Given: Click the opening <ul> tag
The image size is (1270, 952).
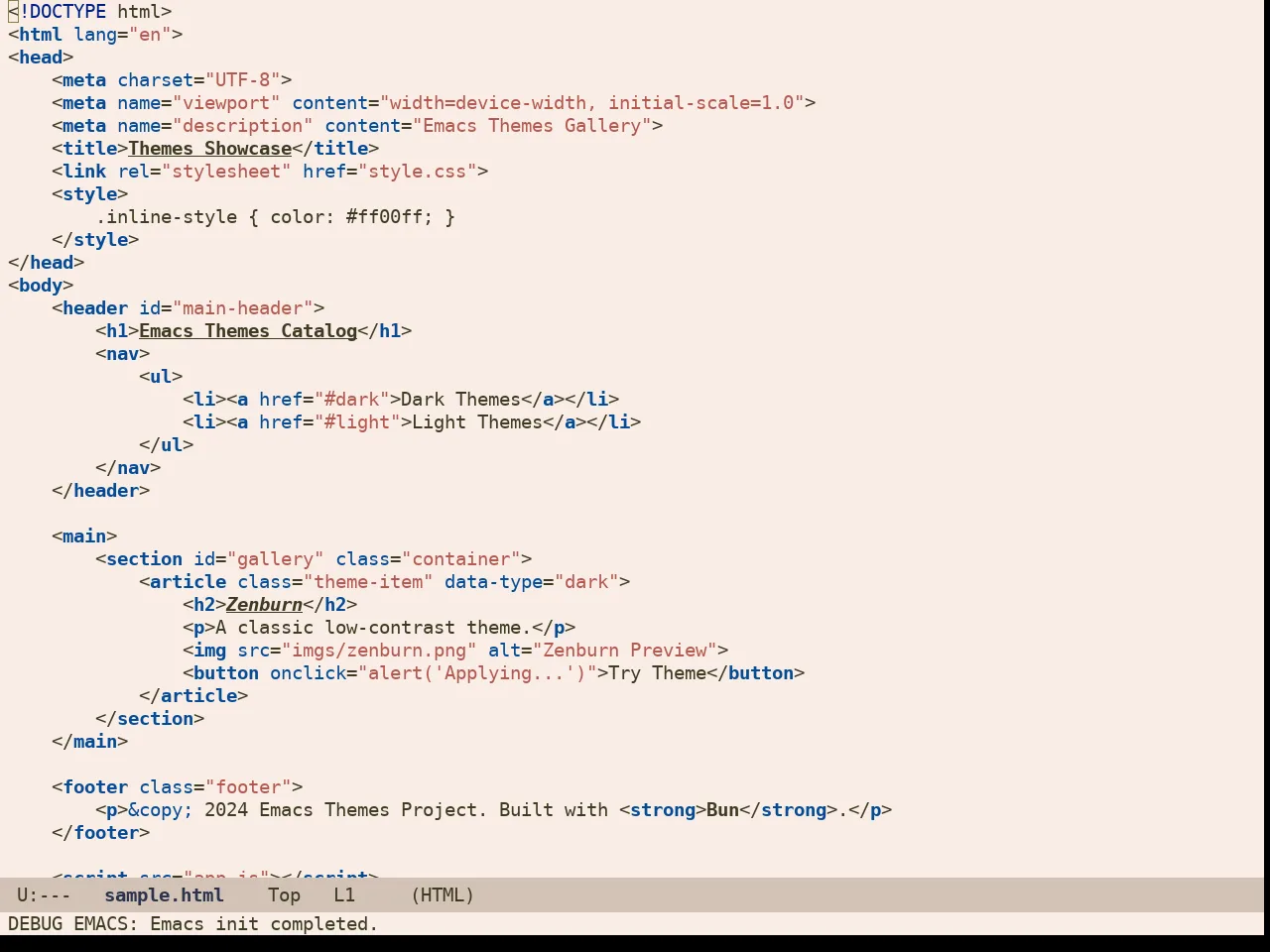Looking at the screenshot, I should (x=161, y=377).
